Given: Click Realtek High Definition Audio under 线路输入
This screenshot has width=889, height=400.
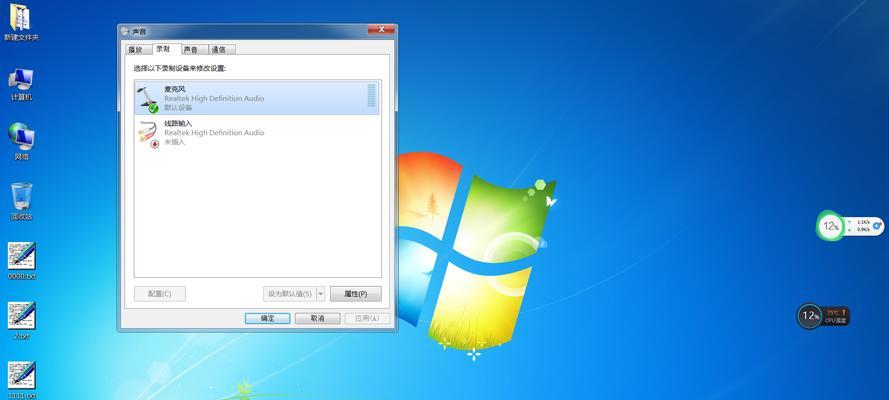Looking at the screenshot, I should pyautogui.click(x=214, y=133).
